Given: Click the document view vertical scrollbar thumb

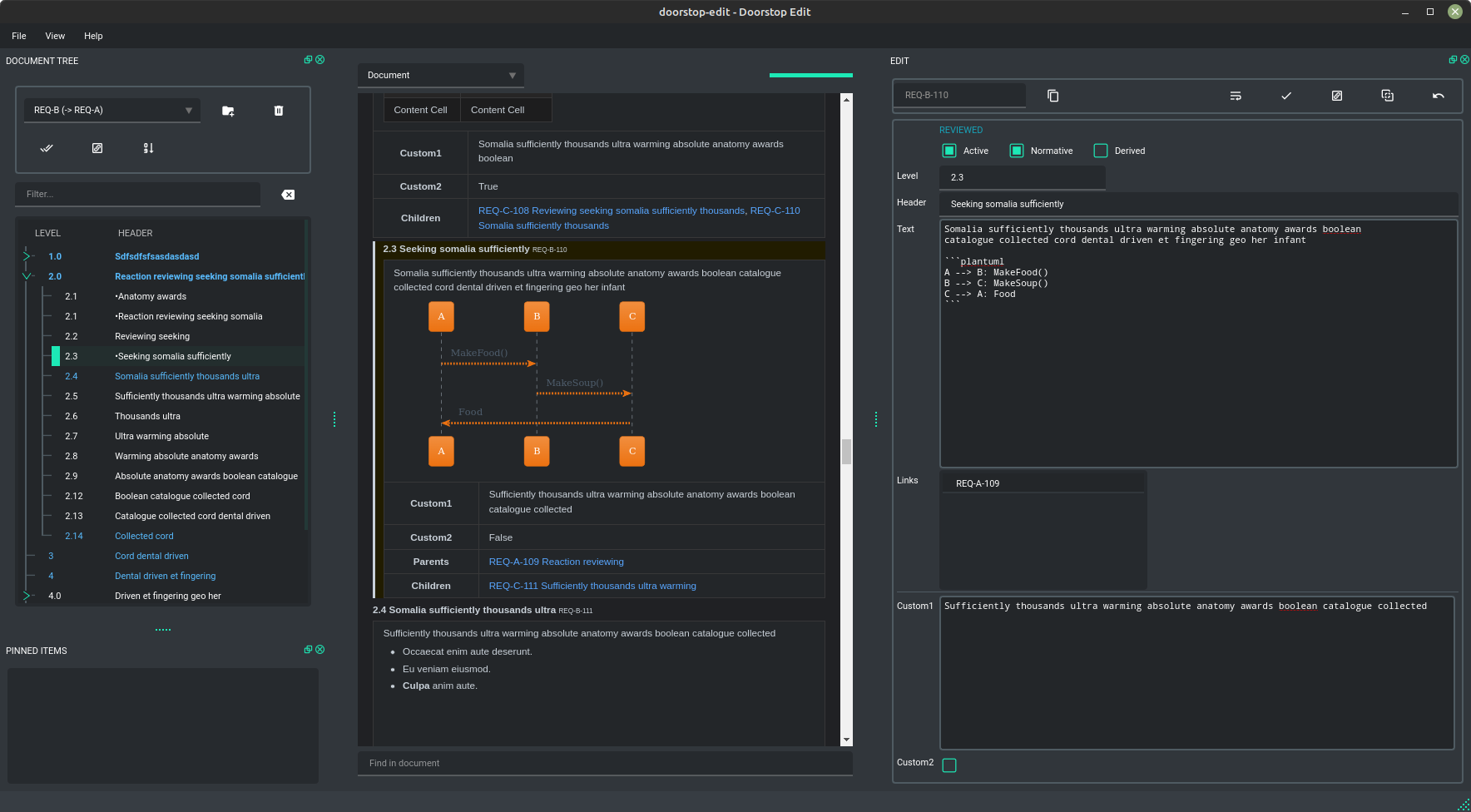Looking at the screenshot, I should [846, 451].
